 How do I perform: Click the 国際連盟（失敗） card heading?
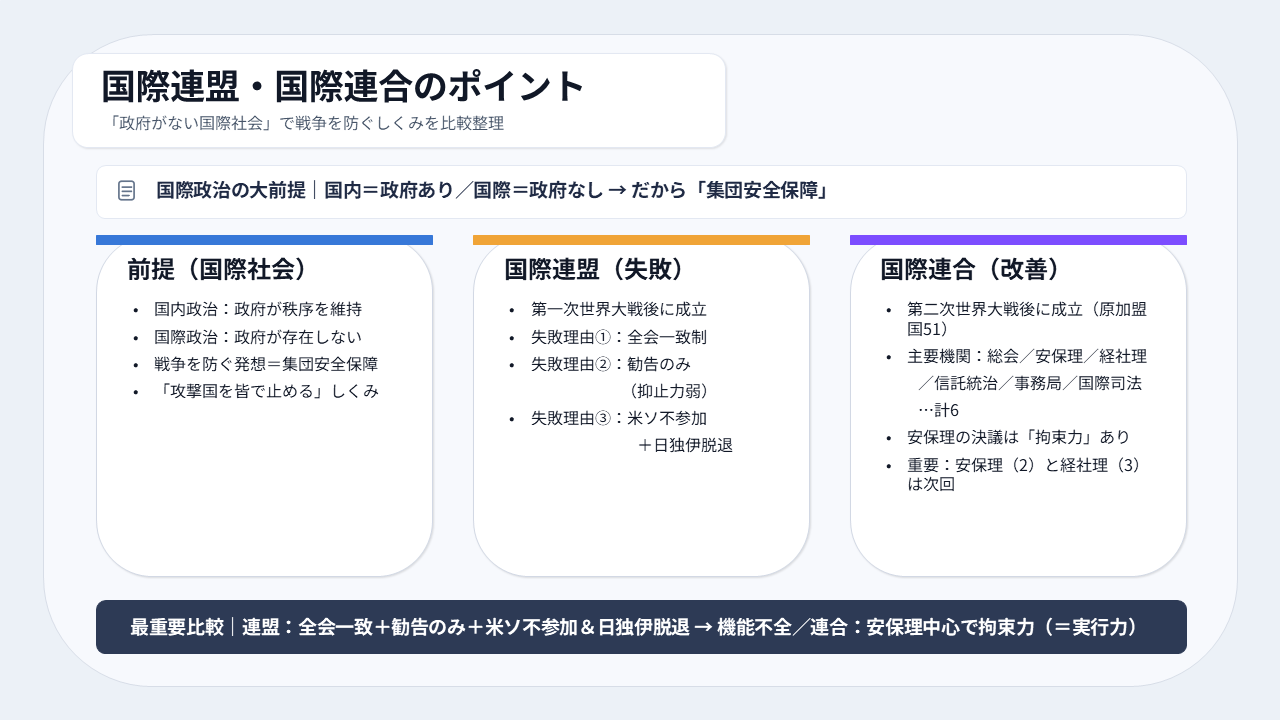[594, 269]
